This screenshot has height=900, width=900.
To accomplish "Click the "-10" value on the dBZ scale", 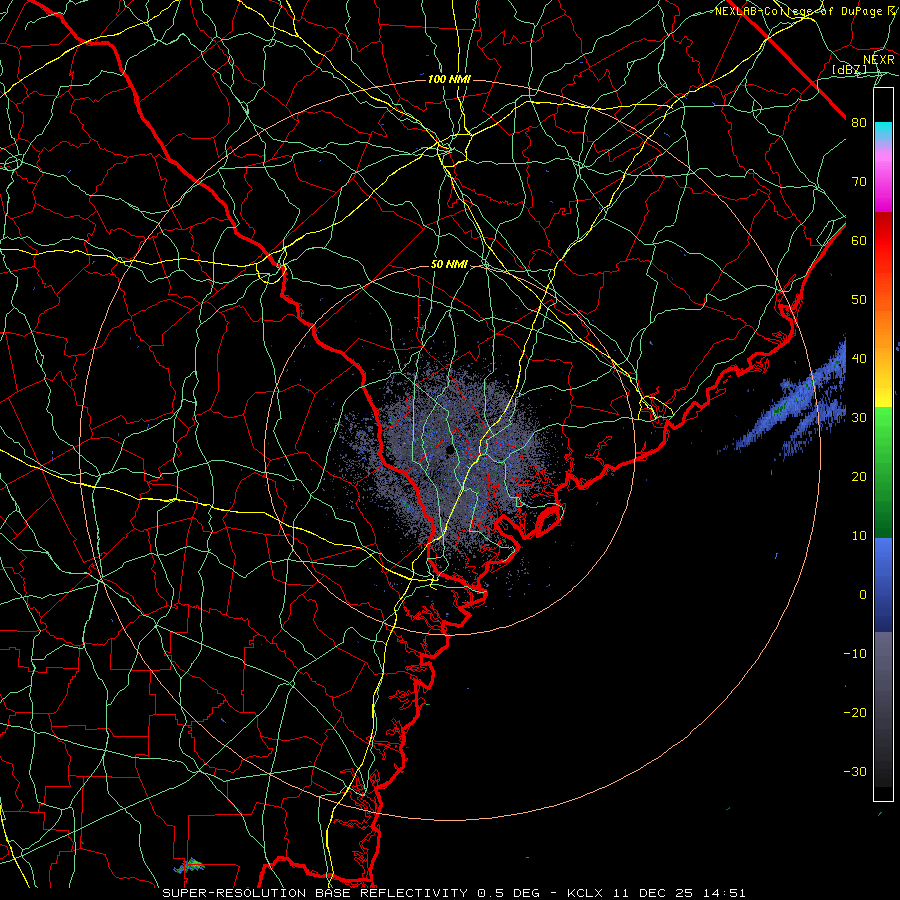I will [x=855, y=654].
